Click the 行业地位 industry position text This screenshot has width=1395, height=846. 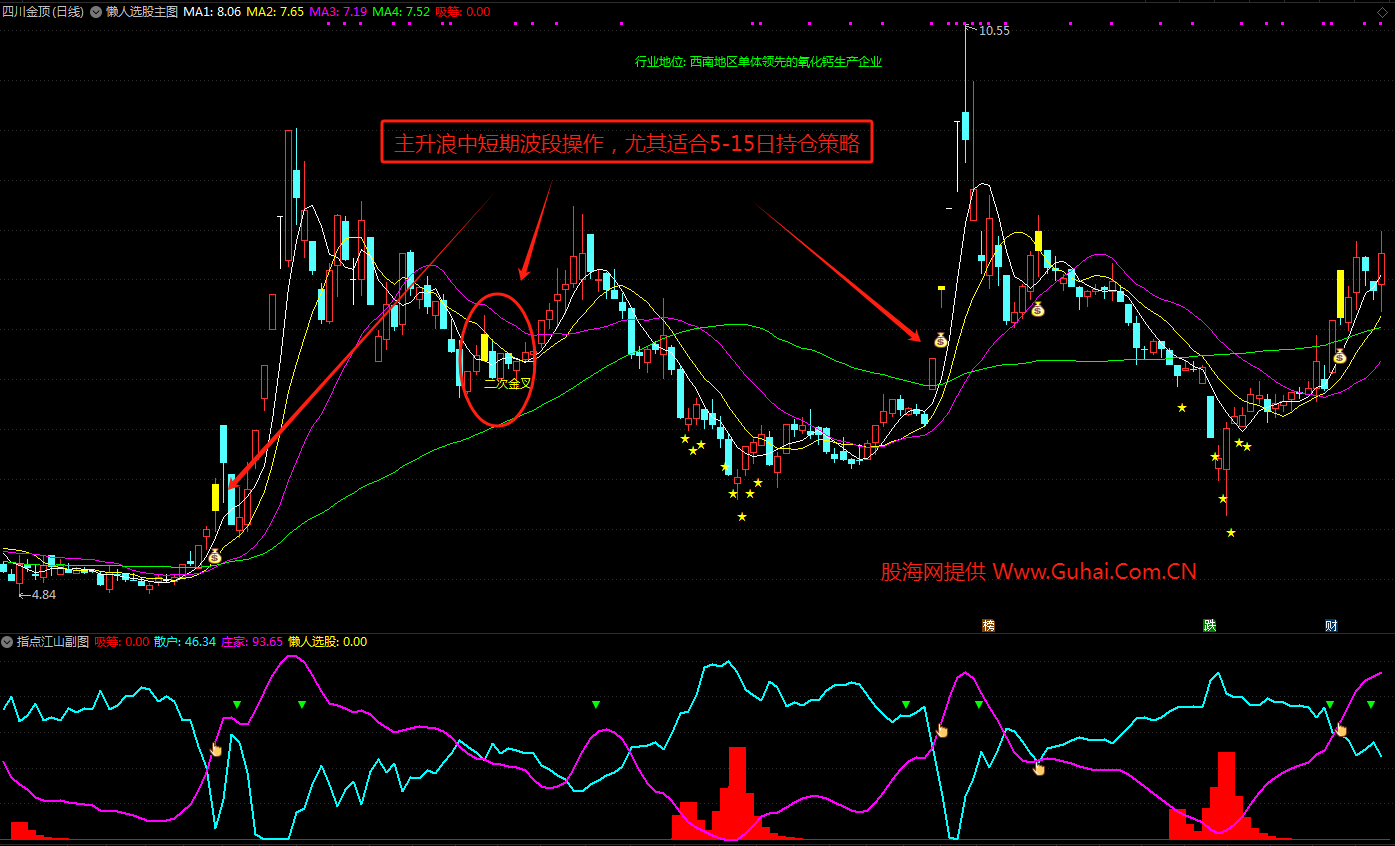(x=758, y=62)
